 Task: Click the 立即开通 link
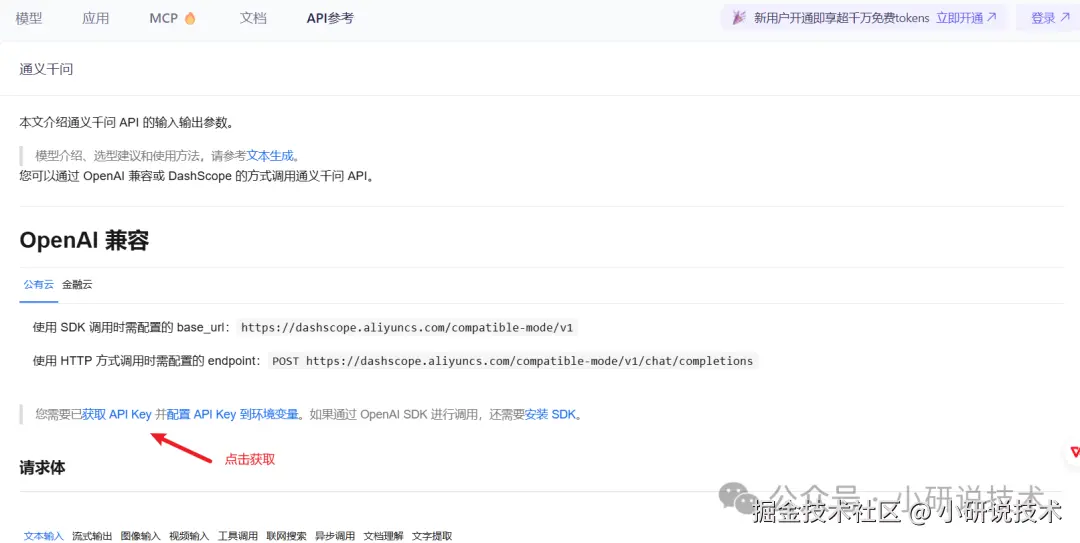point(966,18)
